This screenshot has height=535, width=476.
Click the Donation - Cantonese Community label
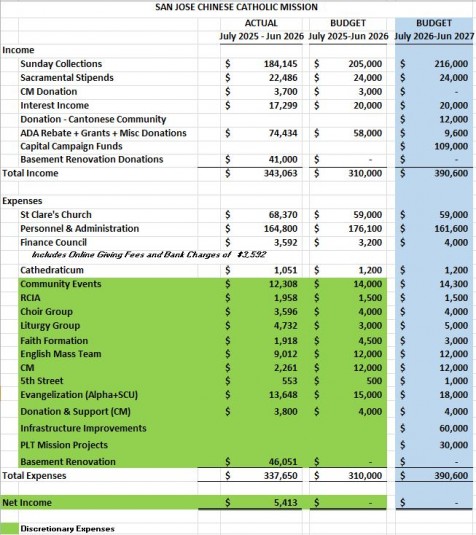point(93,119)
